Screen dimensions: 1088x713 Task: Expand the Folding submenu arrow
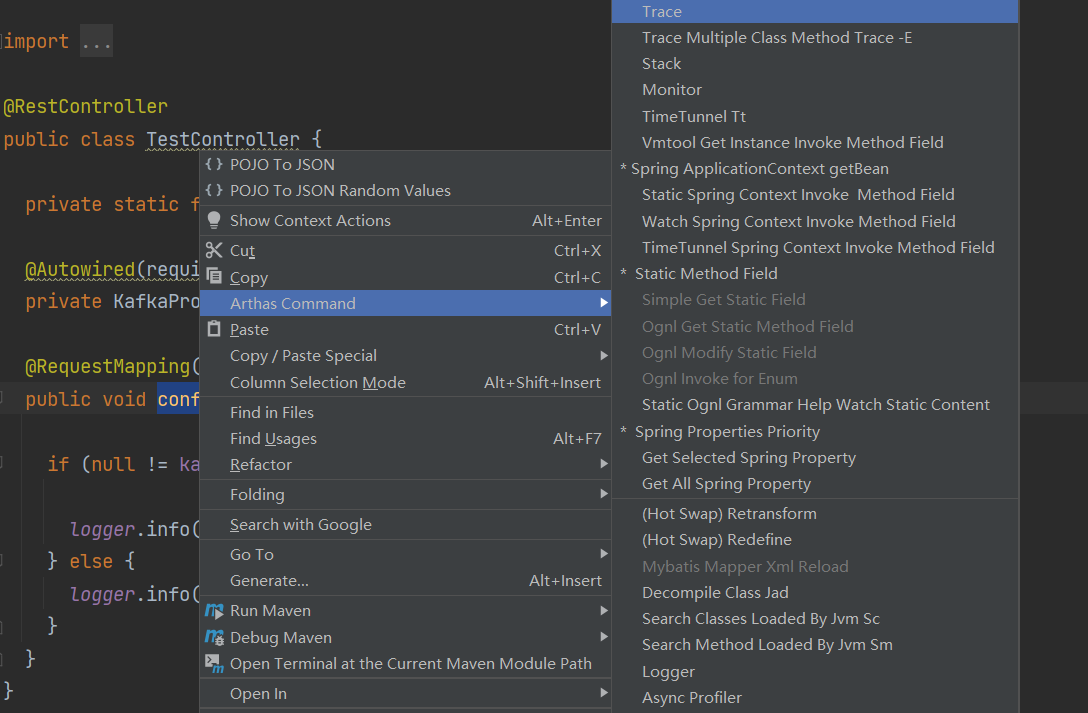click(x=604, y=494)
